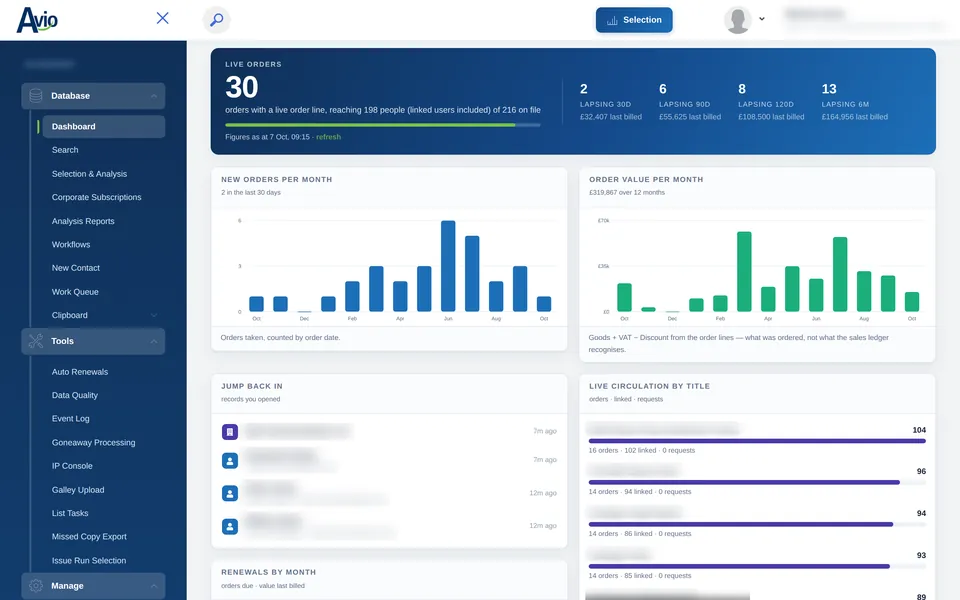Click the circulation bar showing 96
960x600 pixels.
(757, 482)
